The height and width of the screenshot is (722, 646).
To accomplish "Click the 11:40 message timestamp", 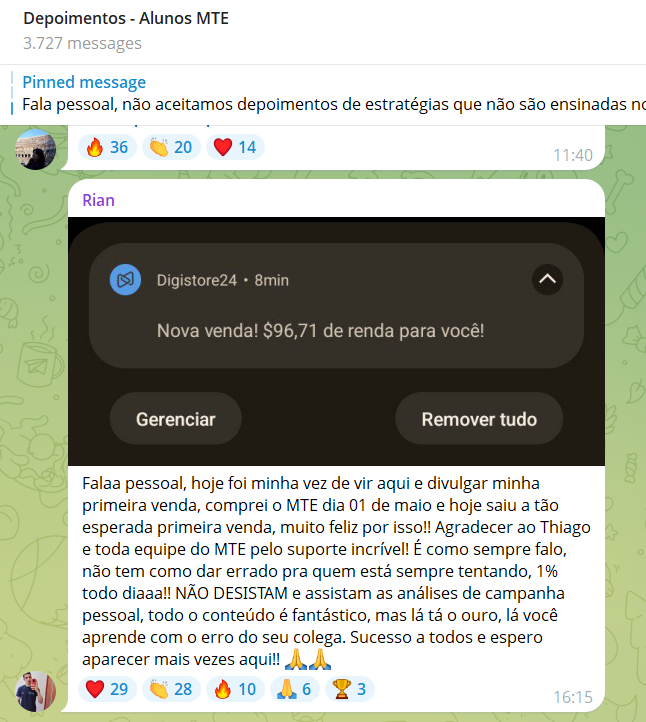I will click(x=572, y=155).
